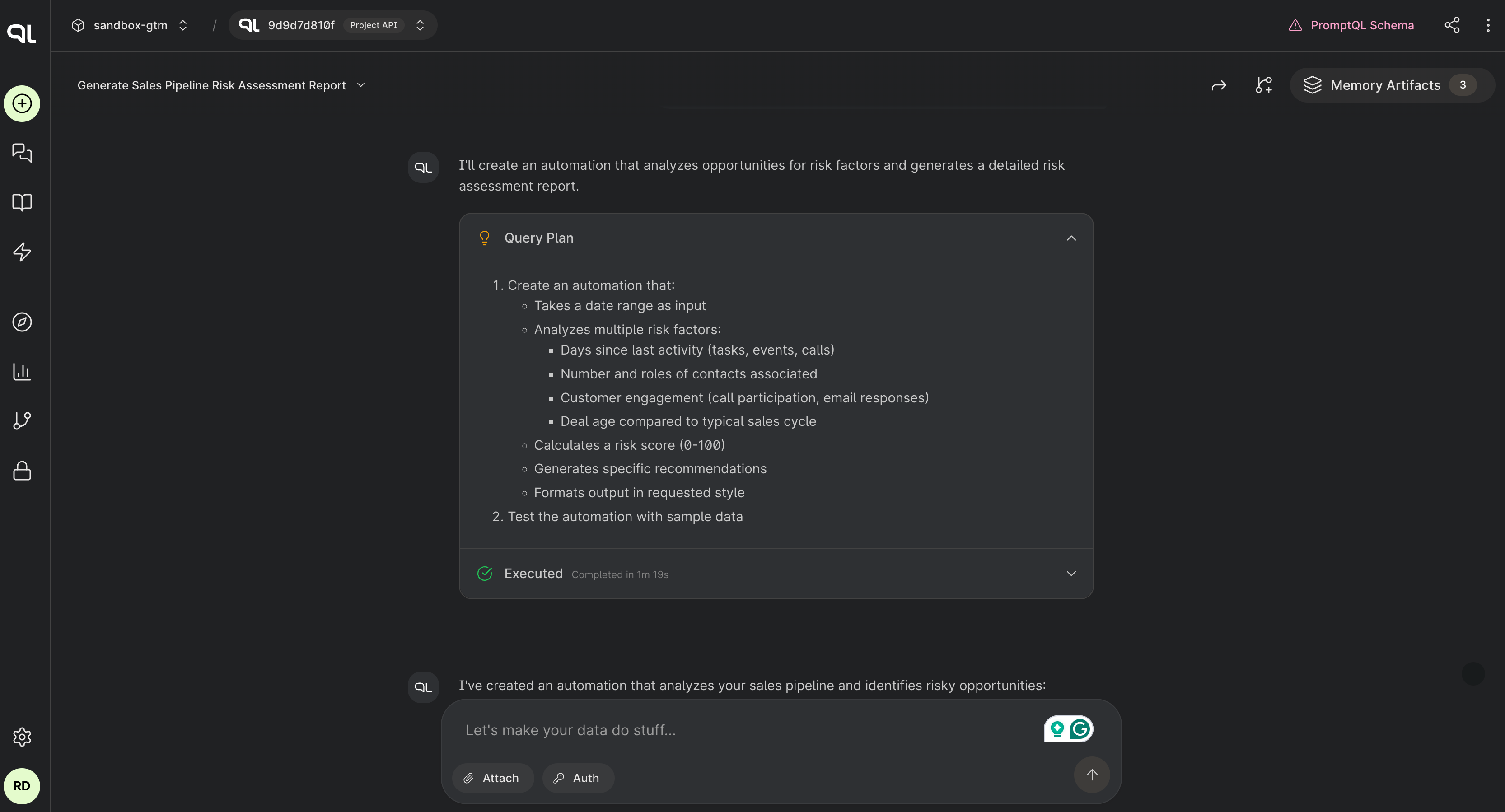The height and width of the screenshot is (812, 1505).
Task: Open the three-dot more options menu
Action: tap(1488, 25)
